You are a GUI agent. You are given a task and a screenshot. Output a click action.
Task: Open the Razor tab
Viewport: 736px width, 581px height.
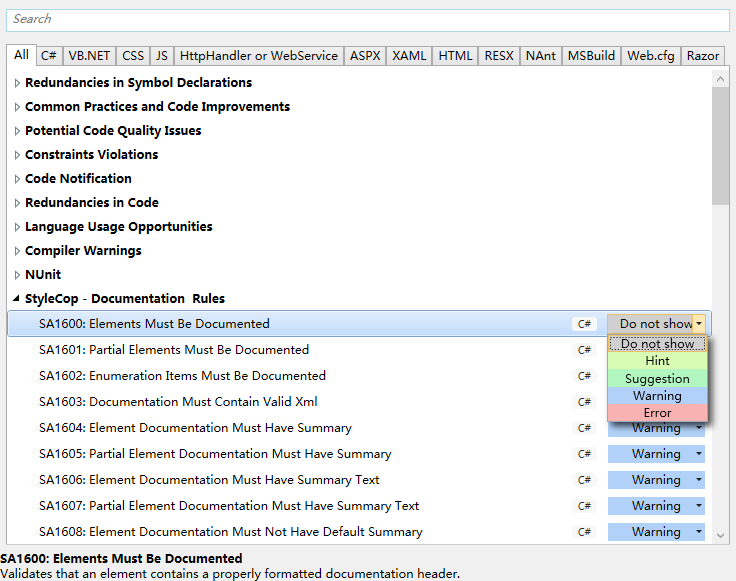coord(703,56)
